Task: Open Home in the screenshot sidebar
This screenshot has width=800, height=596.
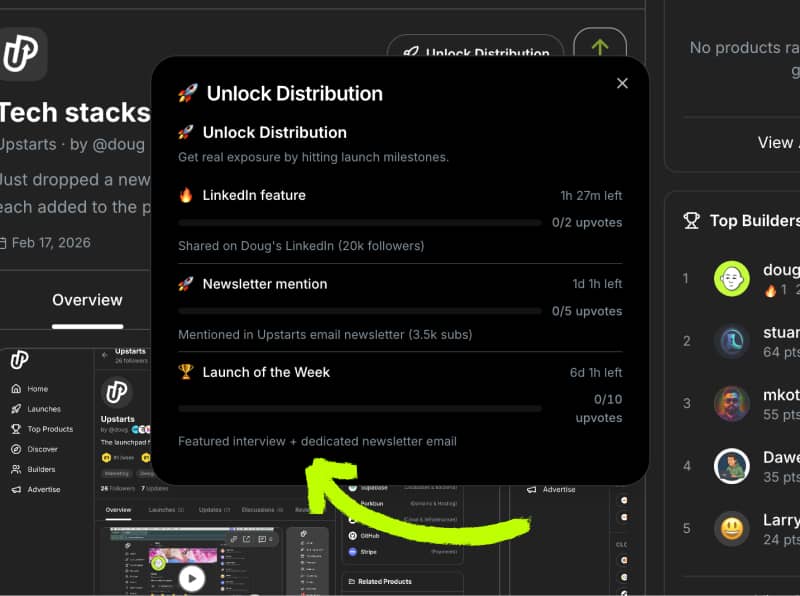Action: (37, 389)
